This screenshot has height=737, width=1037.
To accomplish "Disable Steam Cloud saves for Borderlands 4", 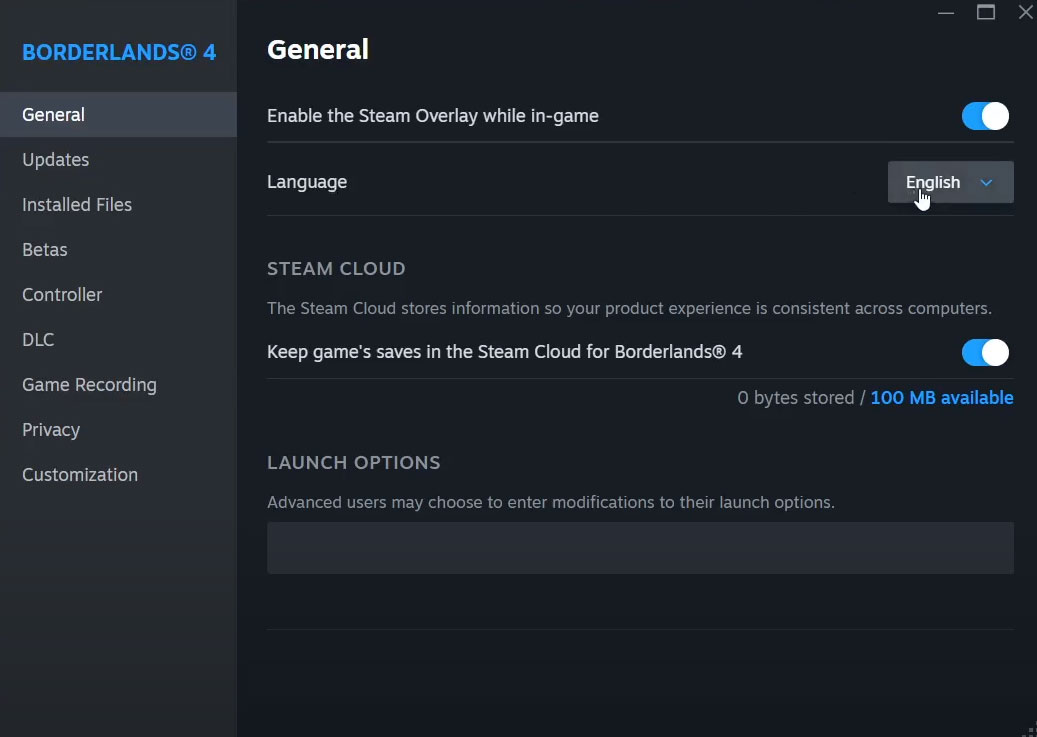I will [985, 352].
